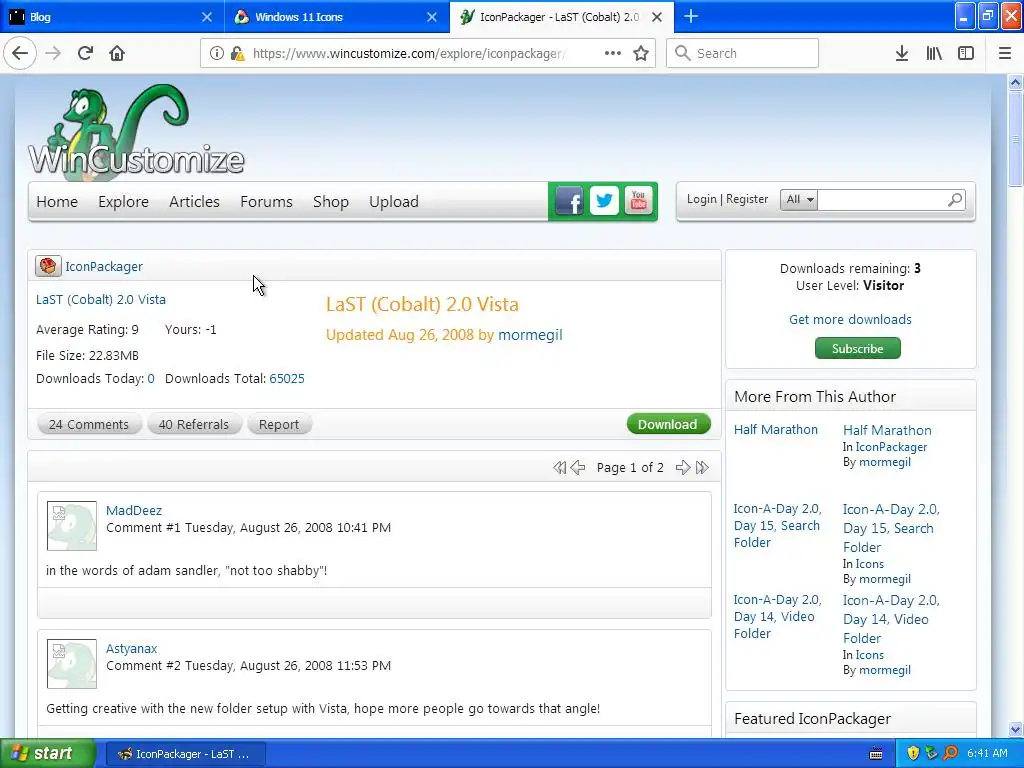This screenshot has width=1024, height=768.
Task: Click the IconPackager category icon
Action: [48, 266]
